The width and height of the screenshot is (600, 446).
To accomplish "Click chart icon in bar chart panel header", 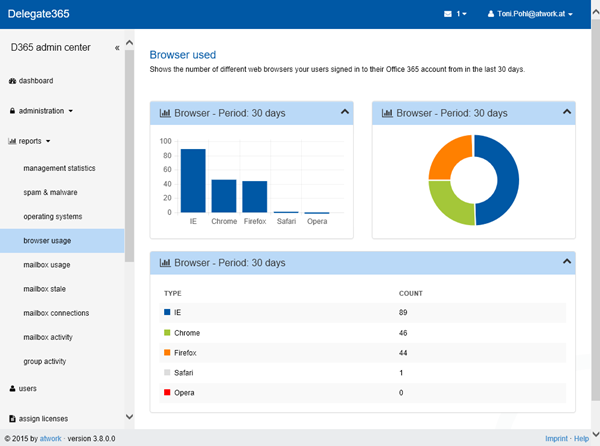I will click(x=165, y=113).
